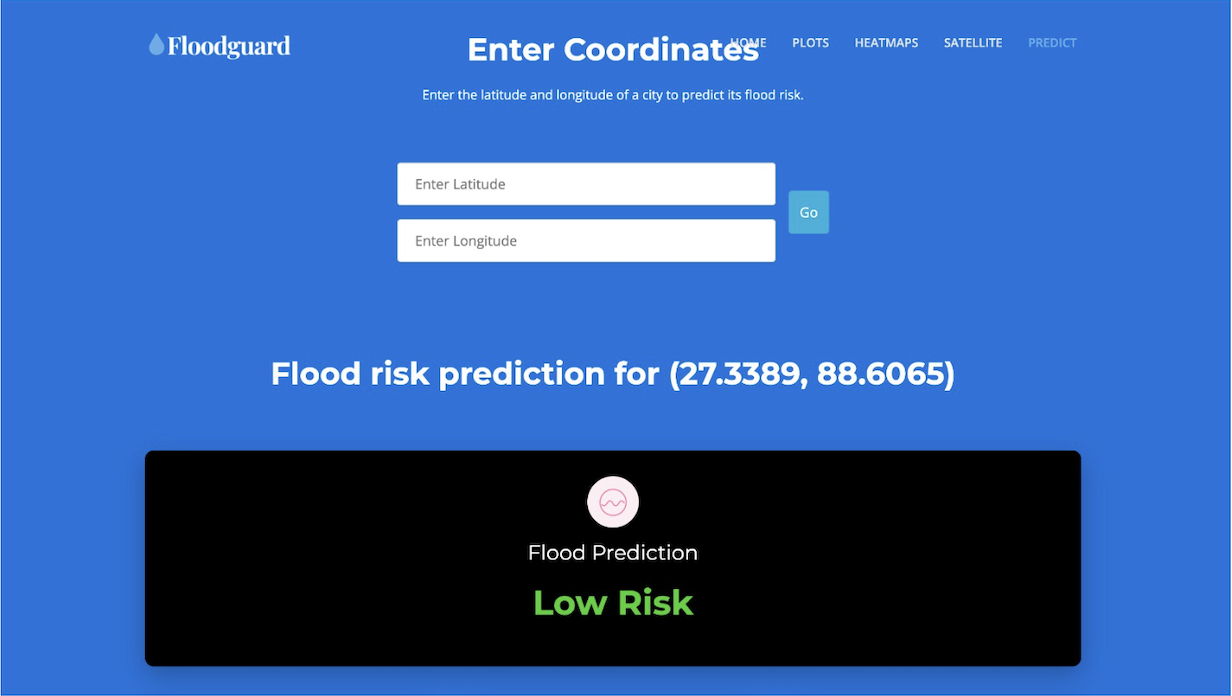This screenshot has width=1232, height=696.
Task: Click the pink wave flood prediction icon
Action: (x=613, y=501)
